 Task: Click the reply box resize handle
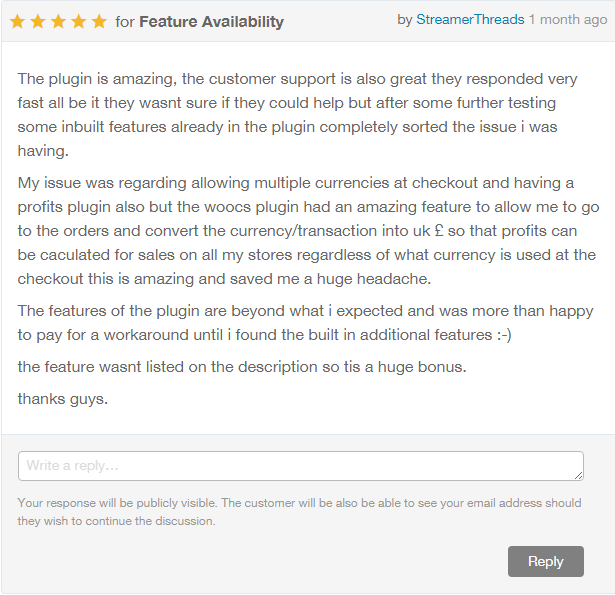point(579,475)
